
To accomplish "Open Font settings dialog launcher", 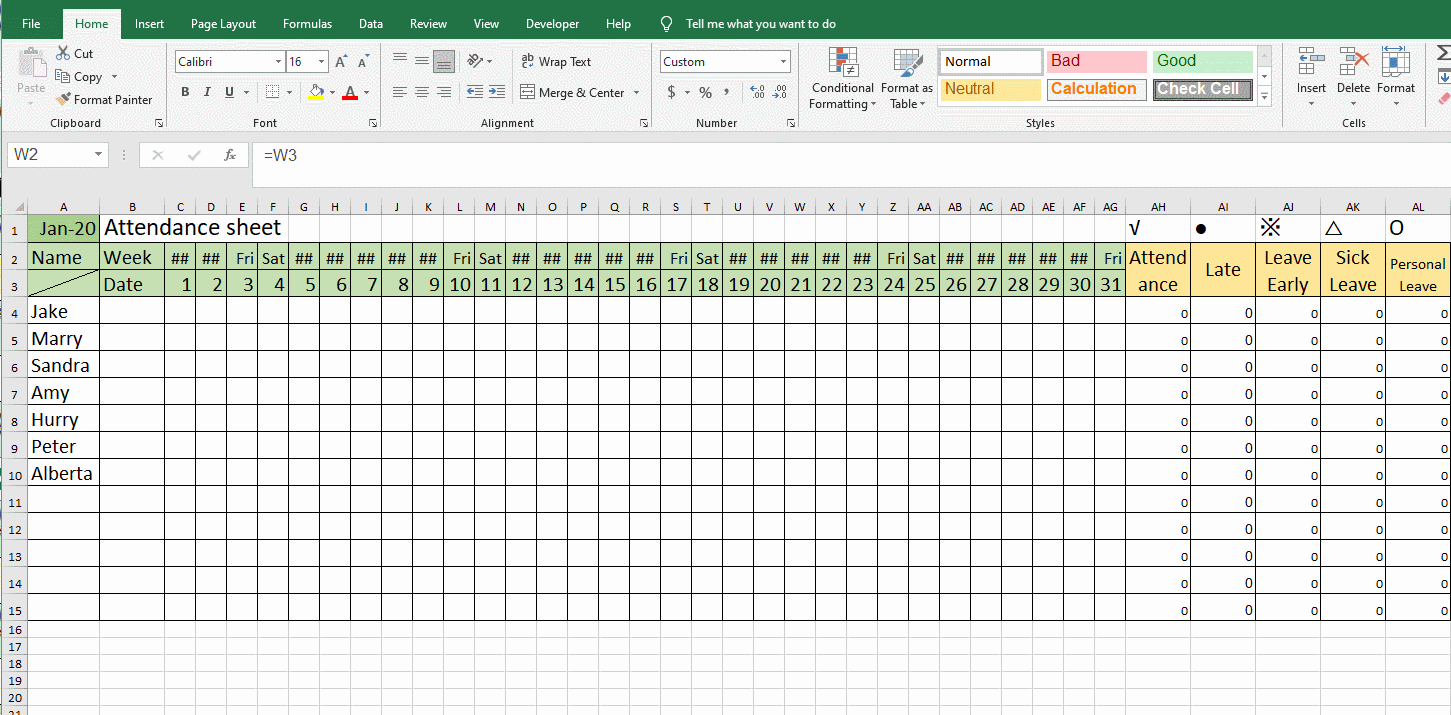I will (x=373, y=123).
